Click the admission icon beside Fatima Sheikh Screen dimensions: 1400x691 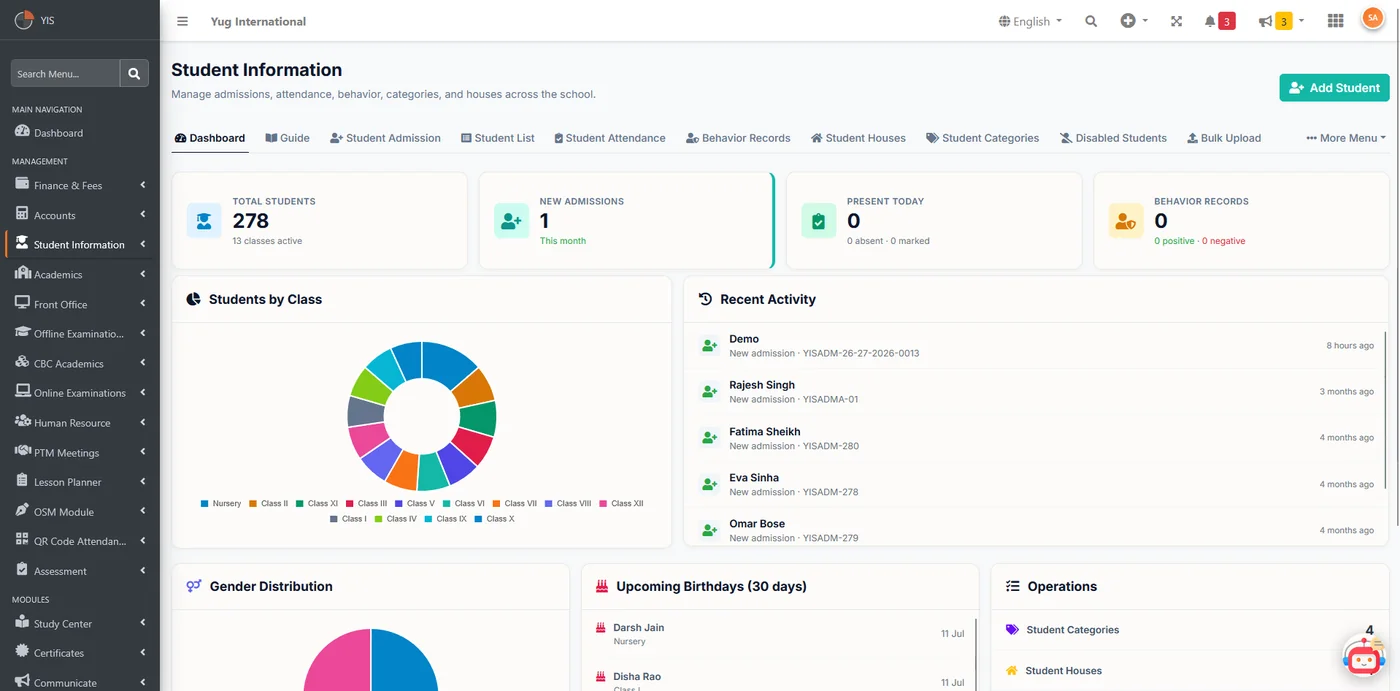[x=709, y=438]
